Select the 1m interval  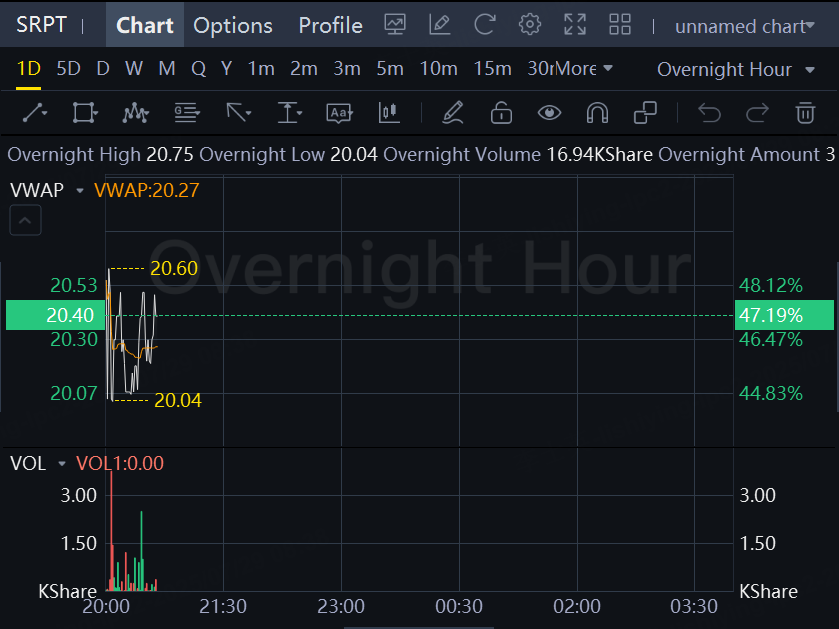[x=261, y=68]
